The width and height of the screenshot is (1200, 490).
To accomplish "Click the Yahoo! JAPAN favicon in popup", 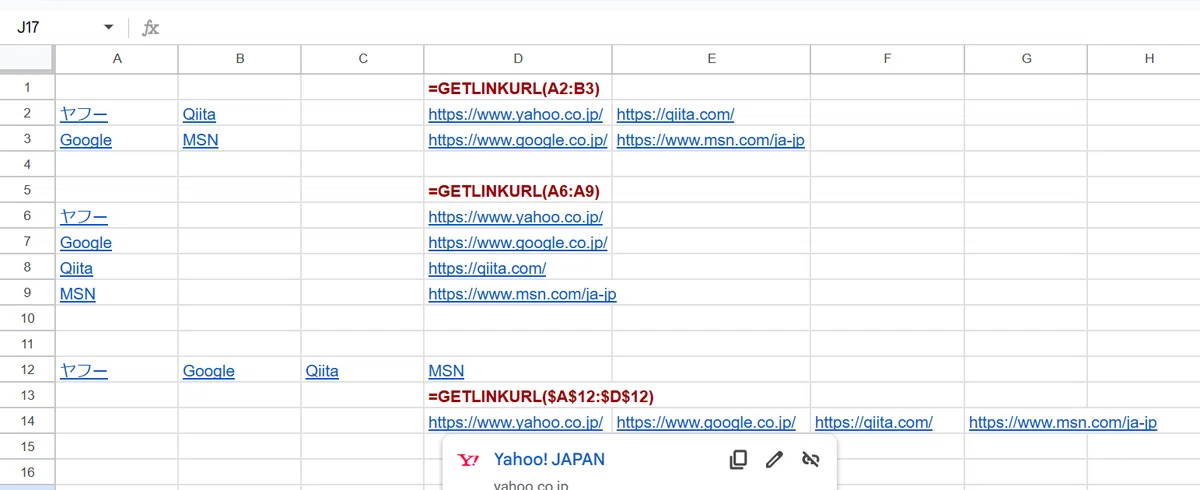I will coord(468,460).
